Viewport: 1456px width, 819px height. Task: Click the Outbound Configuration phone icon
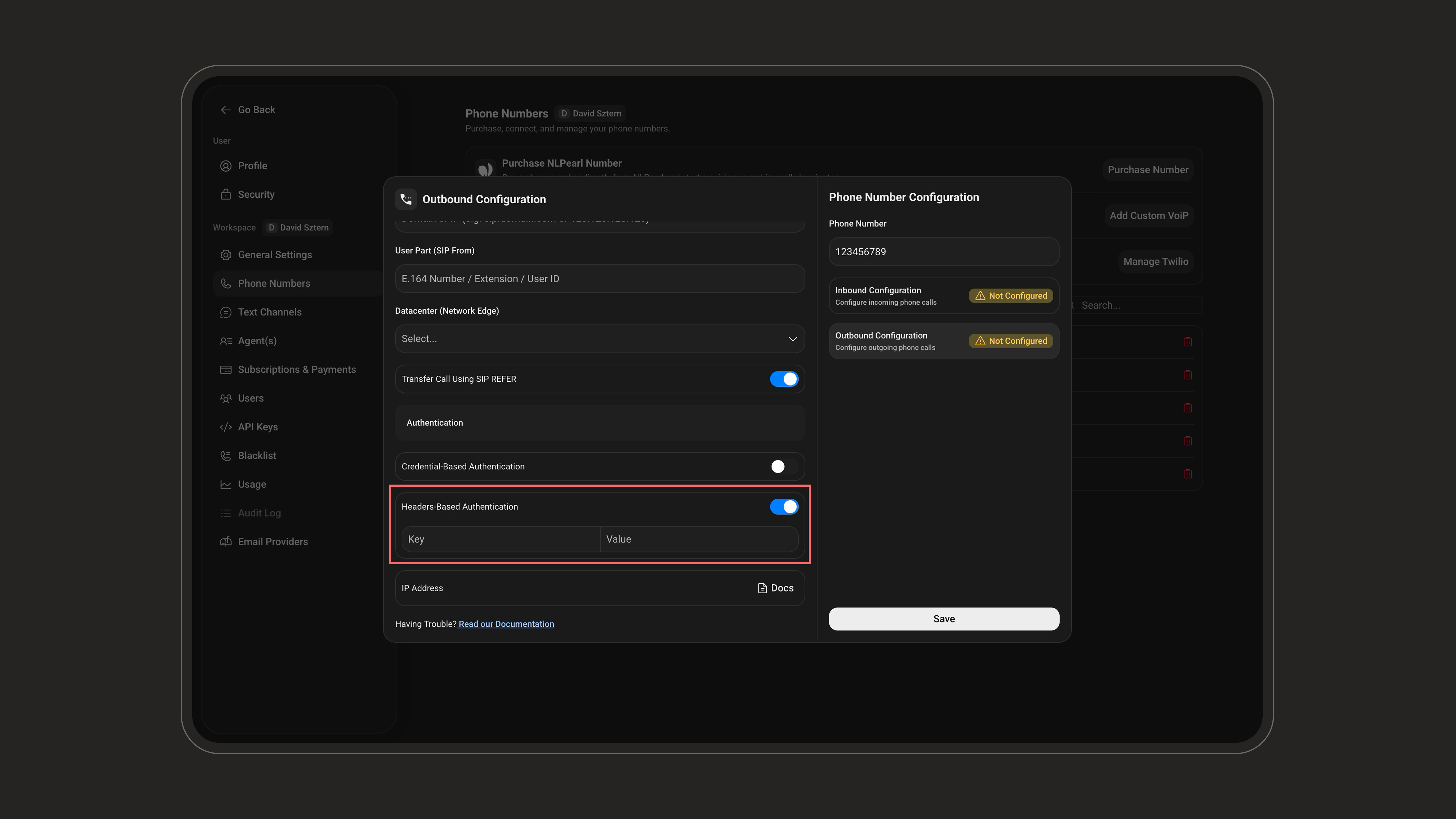(x=406, y=199)
